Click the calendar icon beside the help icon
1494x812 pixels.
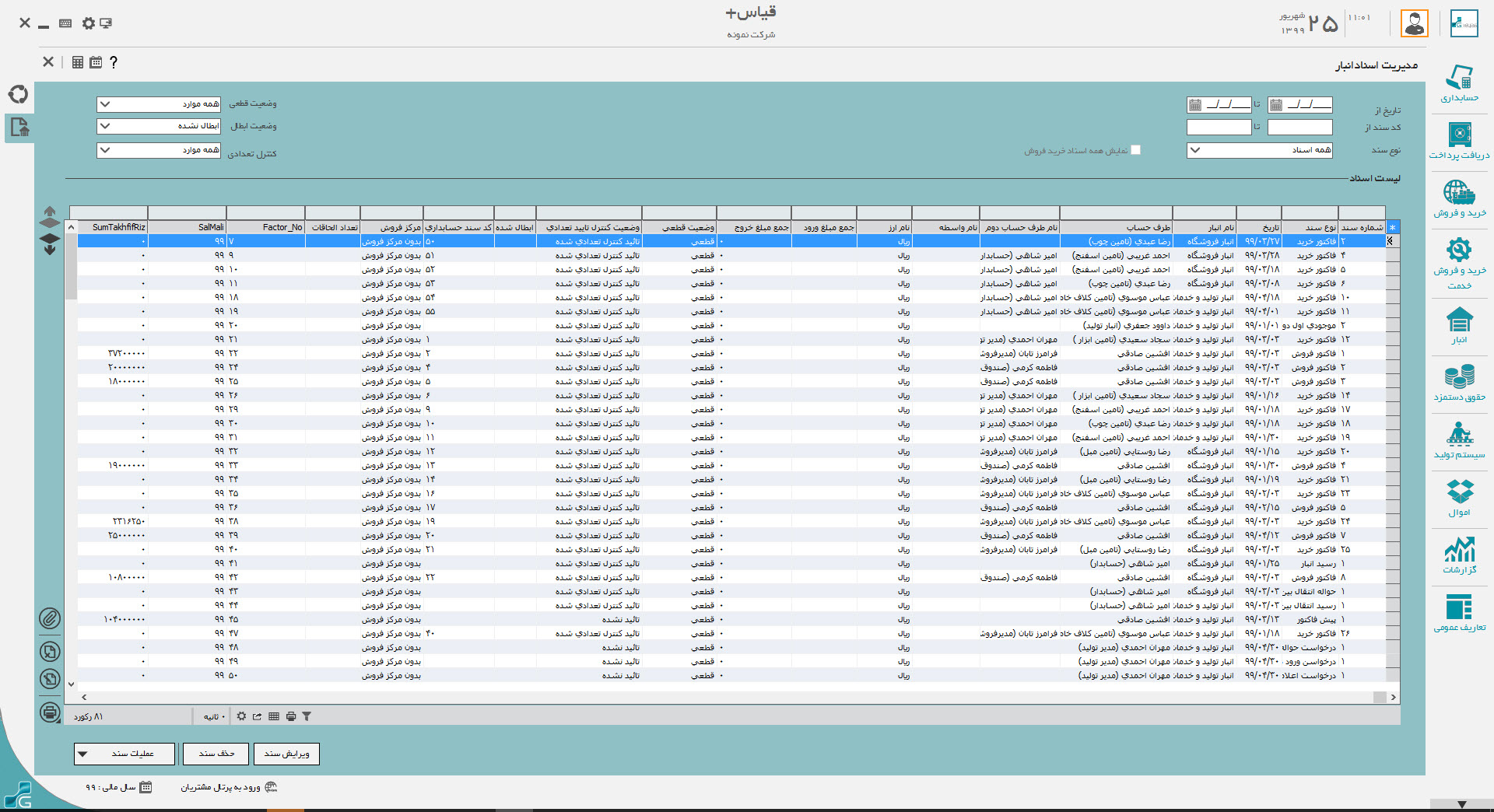pos(96,62)
